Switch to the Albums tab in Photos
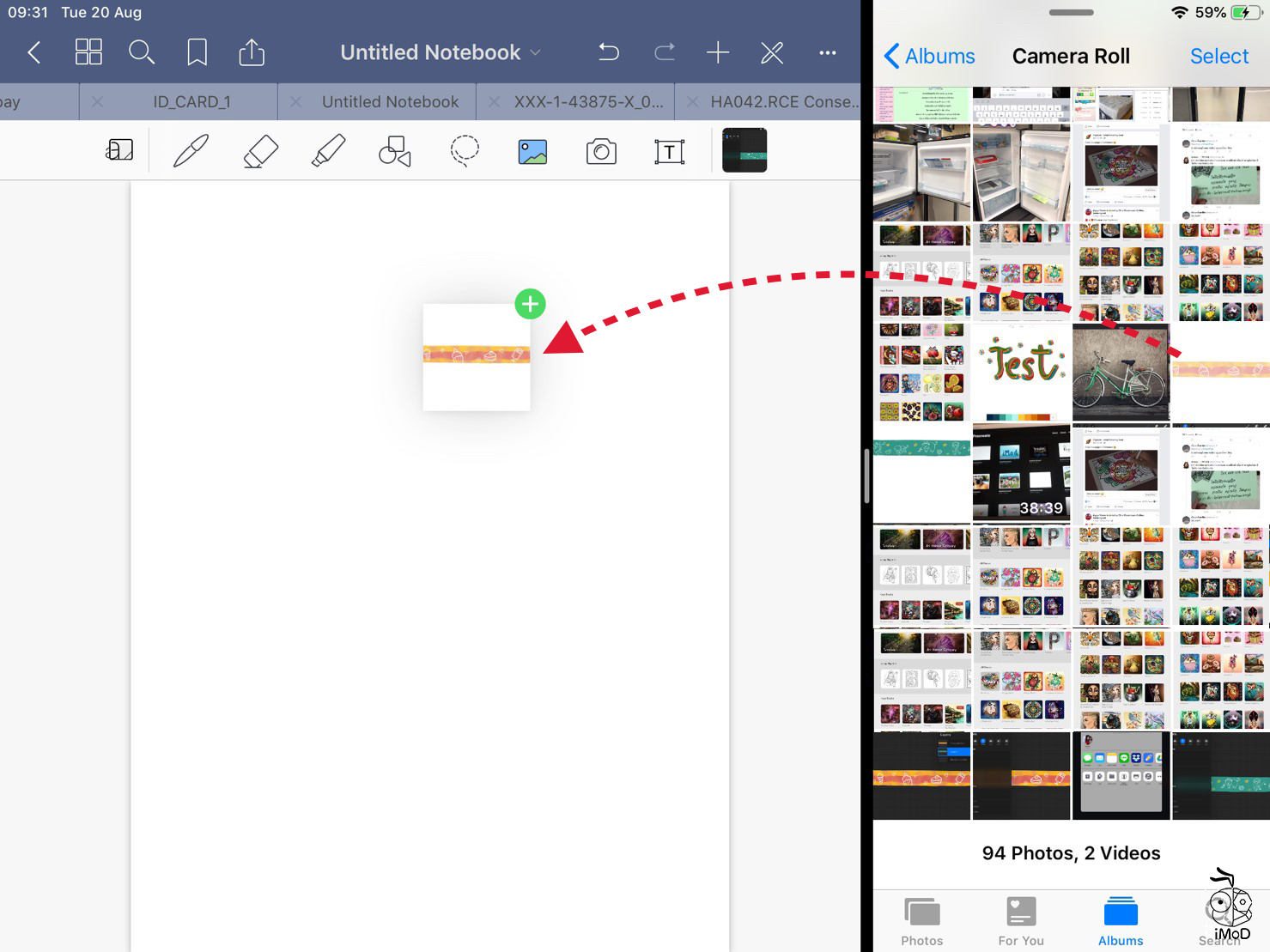The width and height of the screenshot is (1270, 952). point(1120,919)
